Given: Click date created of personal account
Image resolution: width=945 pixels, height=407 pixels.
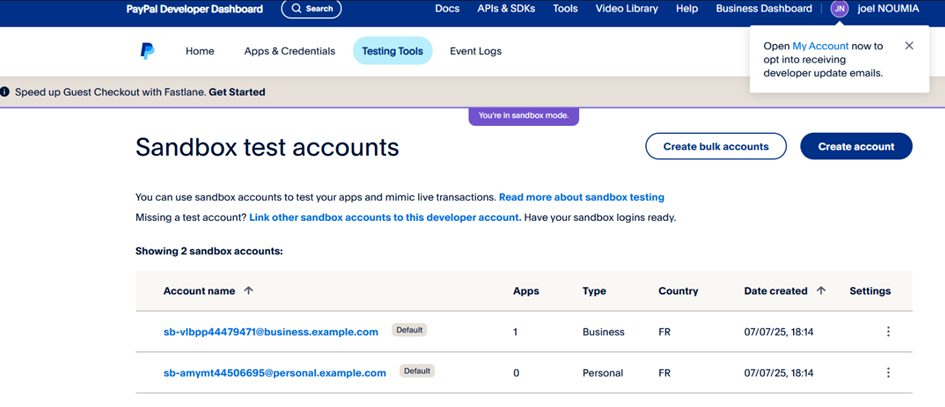Looking at the screenshot, I should coord(779,373).
